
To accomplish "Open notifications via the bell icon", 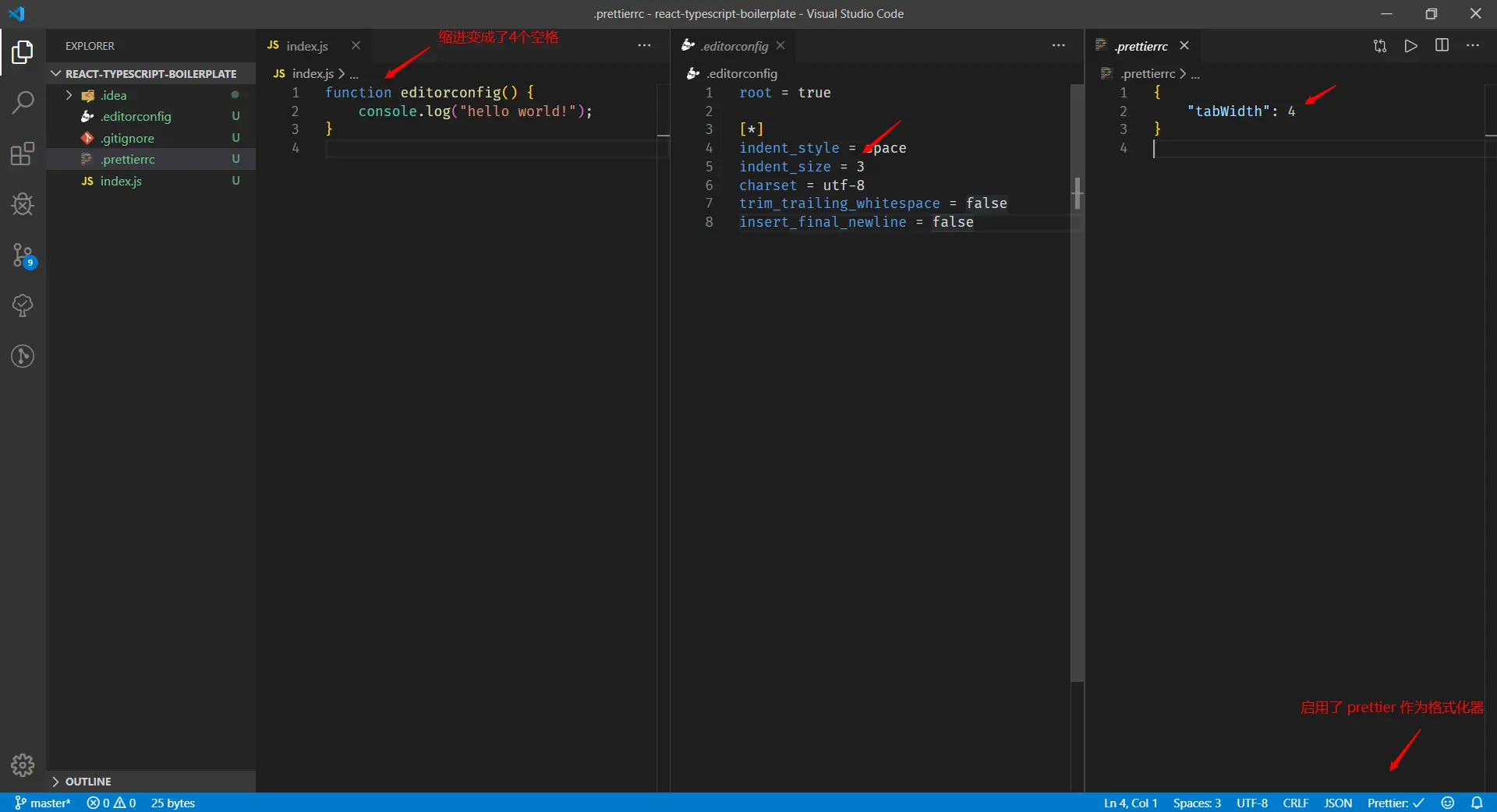I will [x=1478, y=803].
